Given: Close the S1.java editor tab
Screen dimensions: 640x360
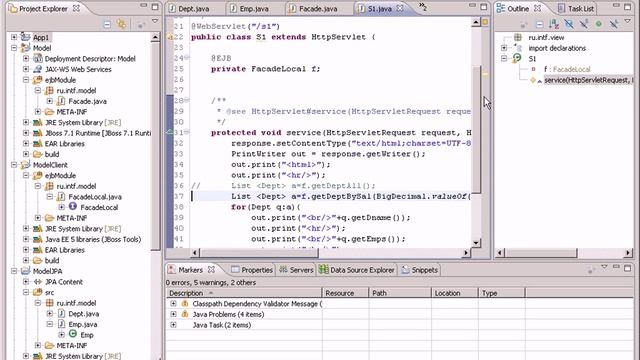Looking at the screenshot, I should (x=400, y=8).
